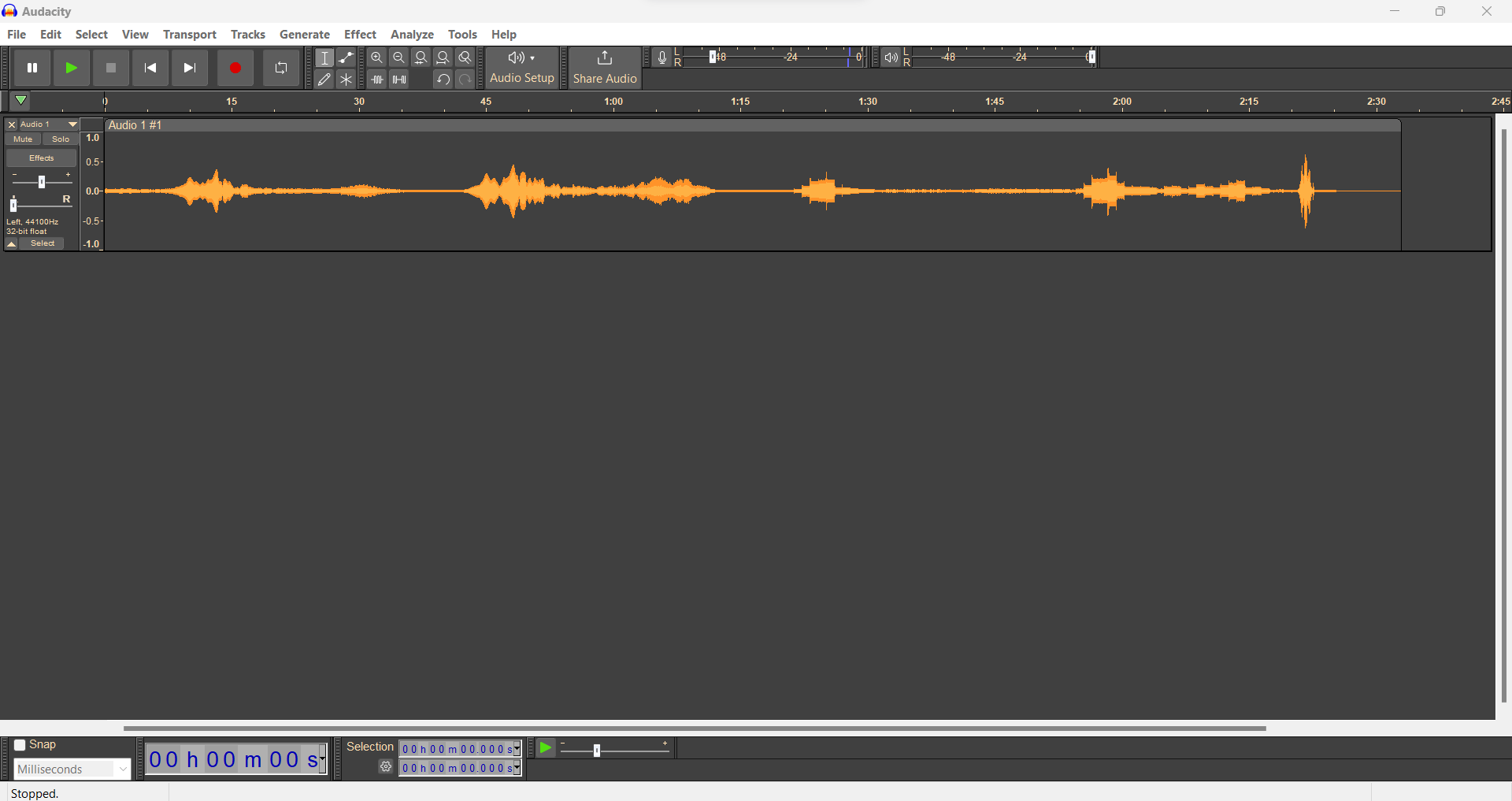Open the selection start format dropdown
Image resolution: width=1512 pixels, height=801 pixels.
pyautogui.click(x=517, y=749)
